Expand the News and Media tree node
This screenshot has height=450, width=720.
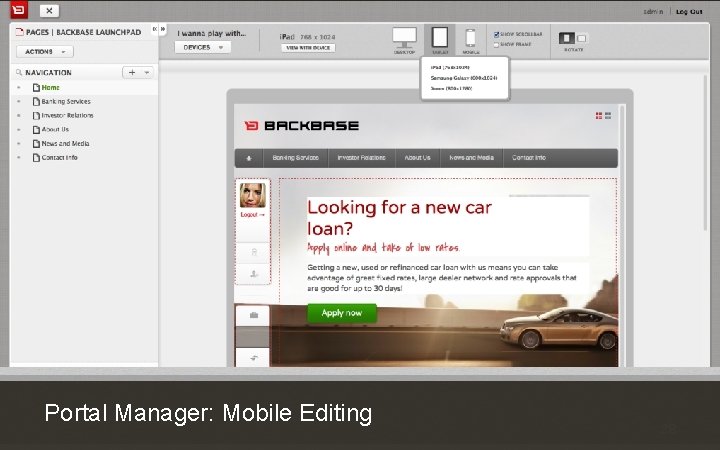(19, 143)
